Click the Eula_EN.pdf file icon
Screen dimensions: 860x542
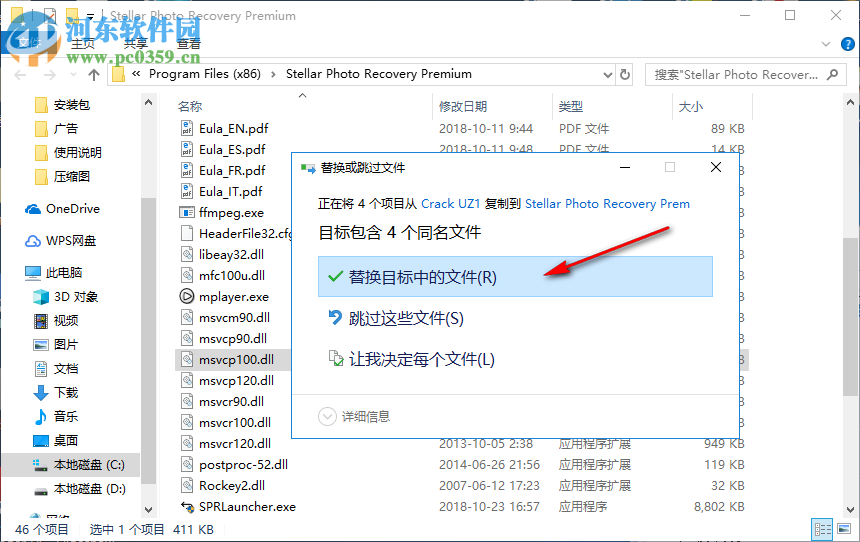[x=187, y=128]
